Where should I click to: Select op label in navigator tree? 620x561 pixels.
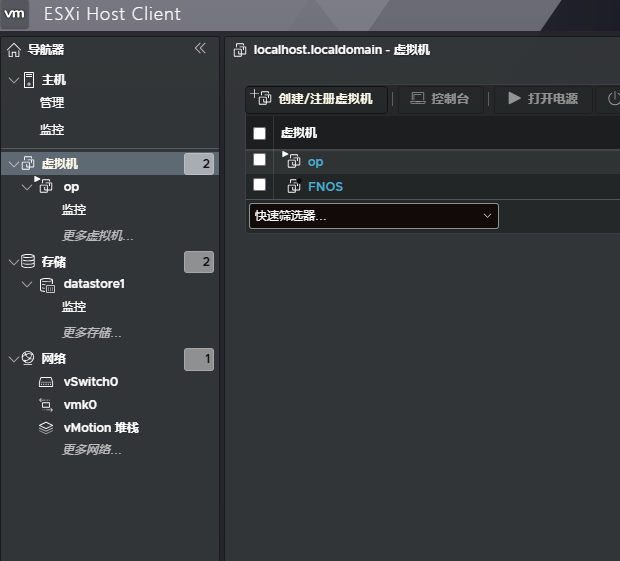coord(72,187)
